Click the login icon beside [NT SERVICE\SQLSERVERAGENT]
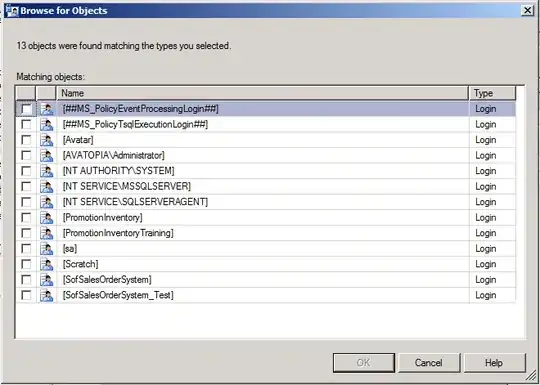 click(x=46, y=202)
